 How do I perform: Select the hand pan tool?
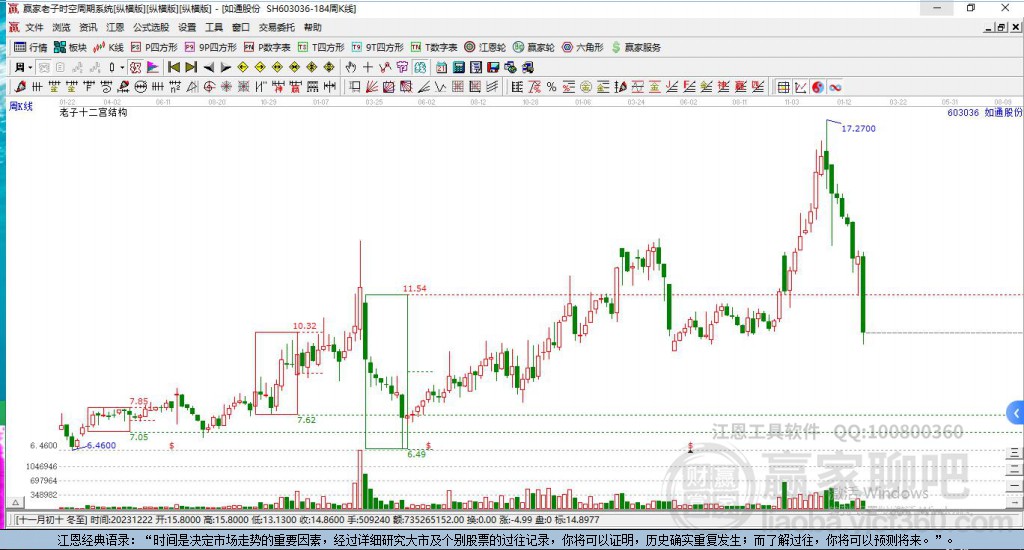click(351, 67)
